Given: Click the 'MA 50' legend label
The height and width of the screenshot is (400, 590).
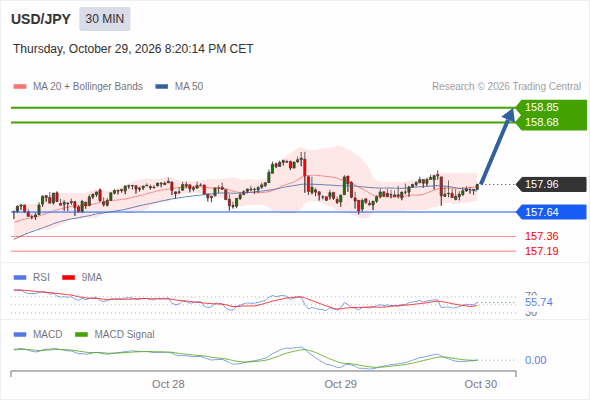Looking at the screenshot, I should click(189, 87).
